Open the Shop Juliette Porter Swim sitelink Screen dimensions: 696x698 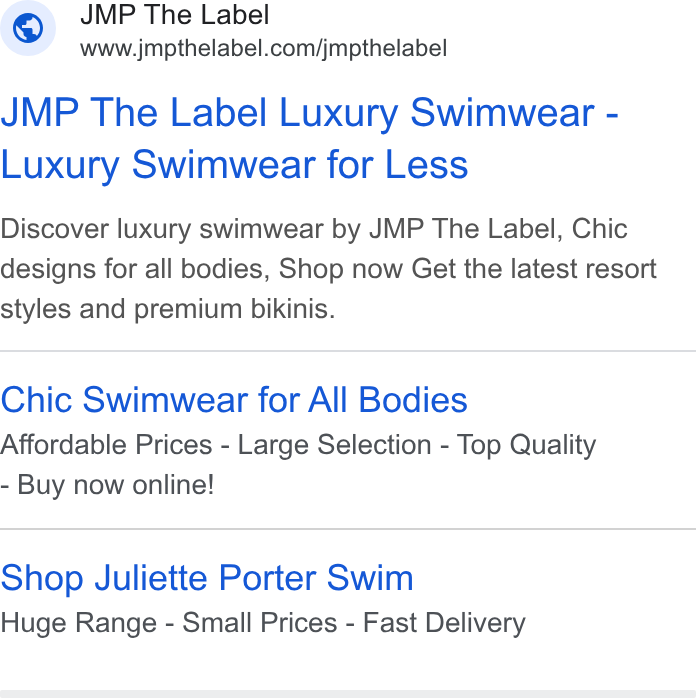pos(207,578)
